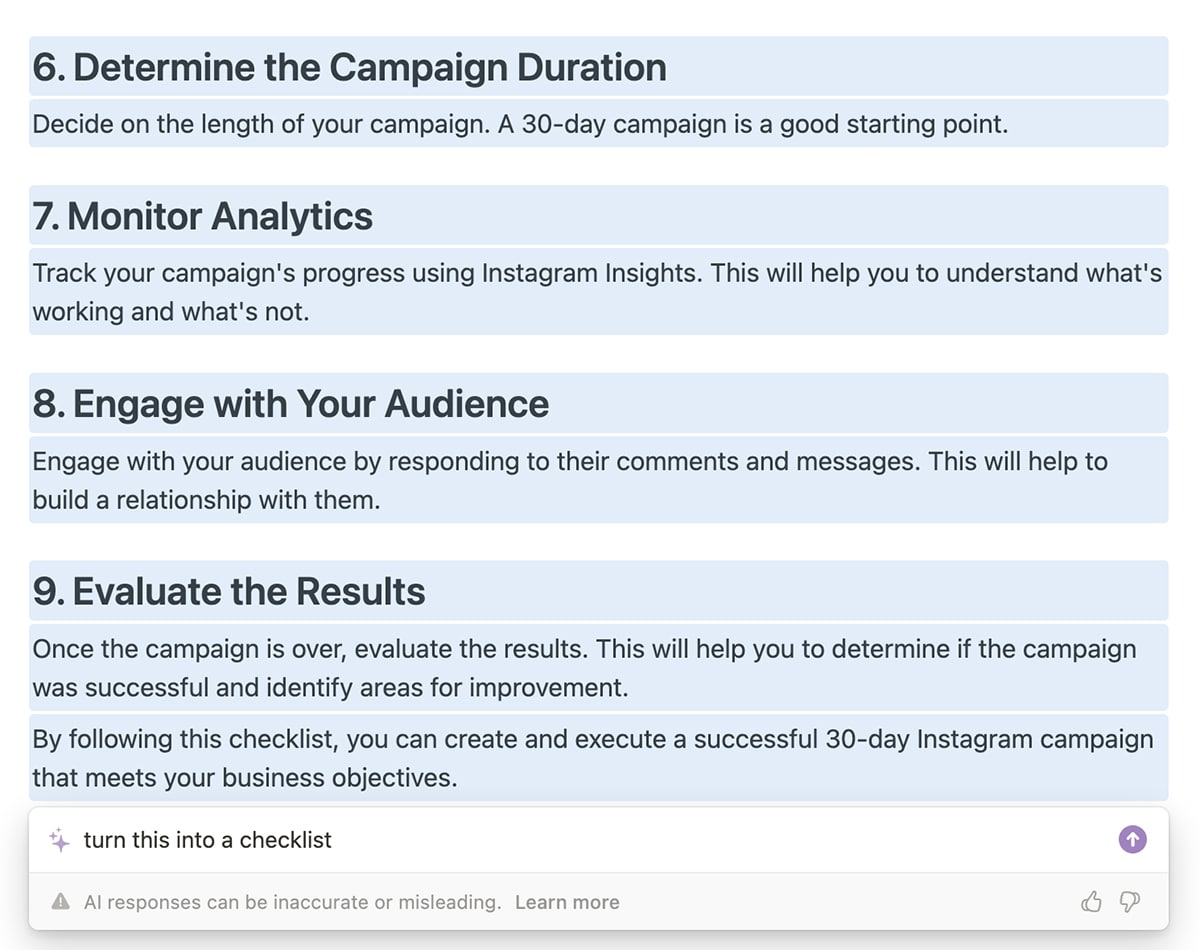
Task: Click the thumbs down feedback icon
Action: click(1130, 902)
